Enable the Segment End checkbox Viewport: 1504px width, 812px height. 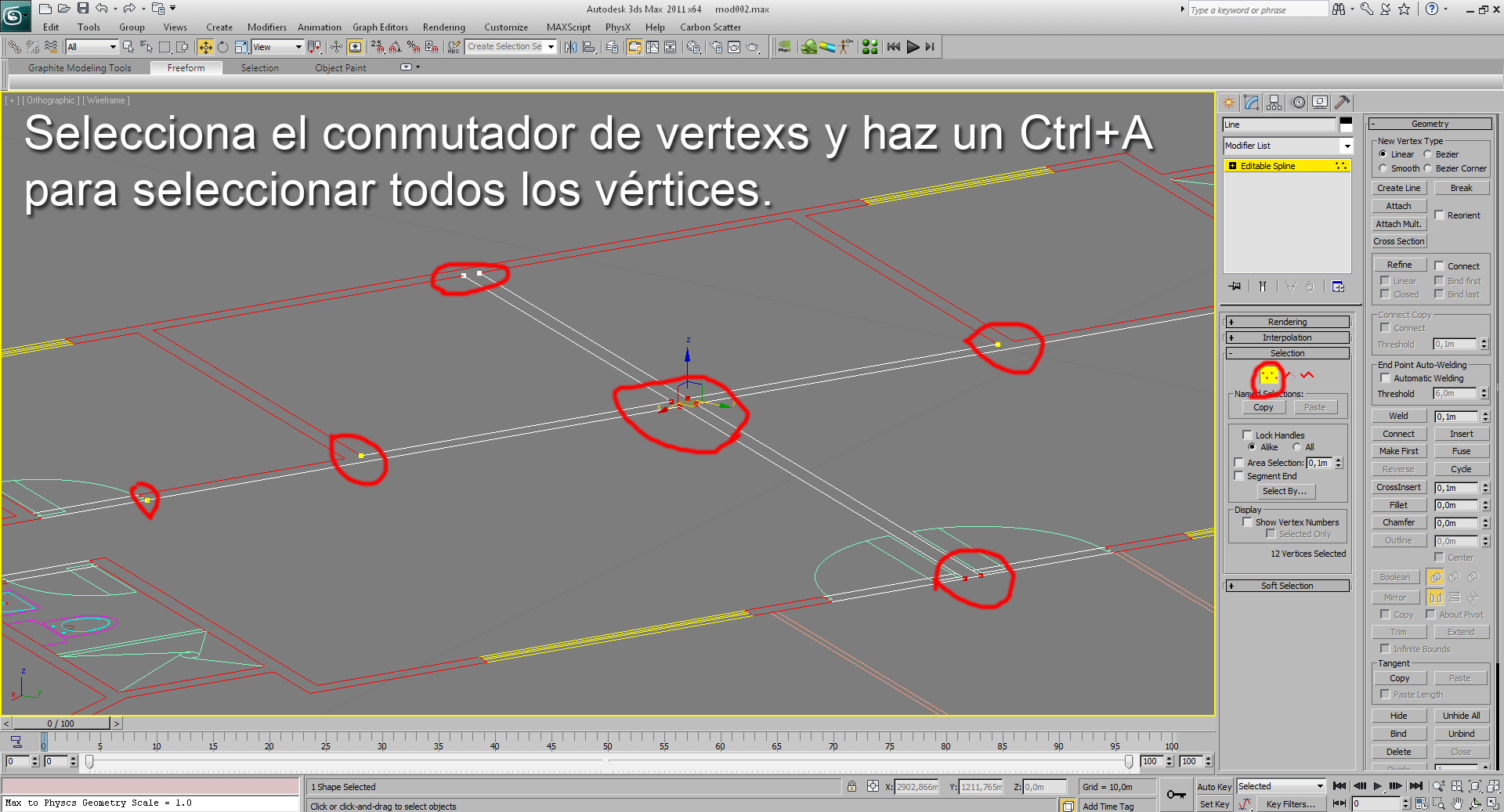click(x=1239, y=476)
